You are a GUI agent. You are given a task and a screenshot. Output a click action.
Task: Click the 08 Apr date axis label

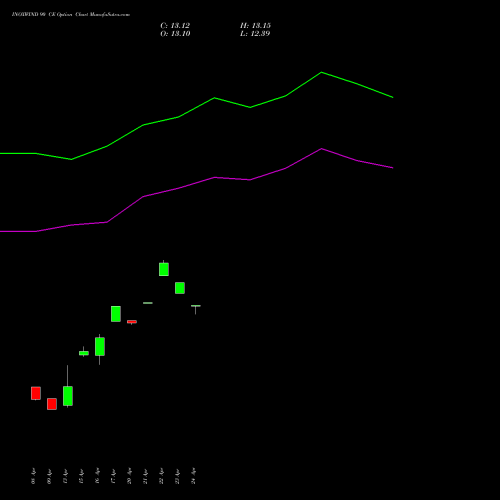pos(33,476)
